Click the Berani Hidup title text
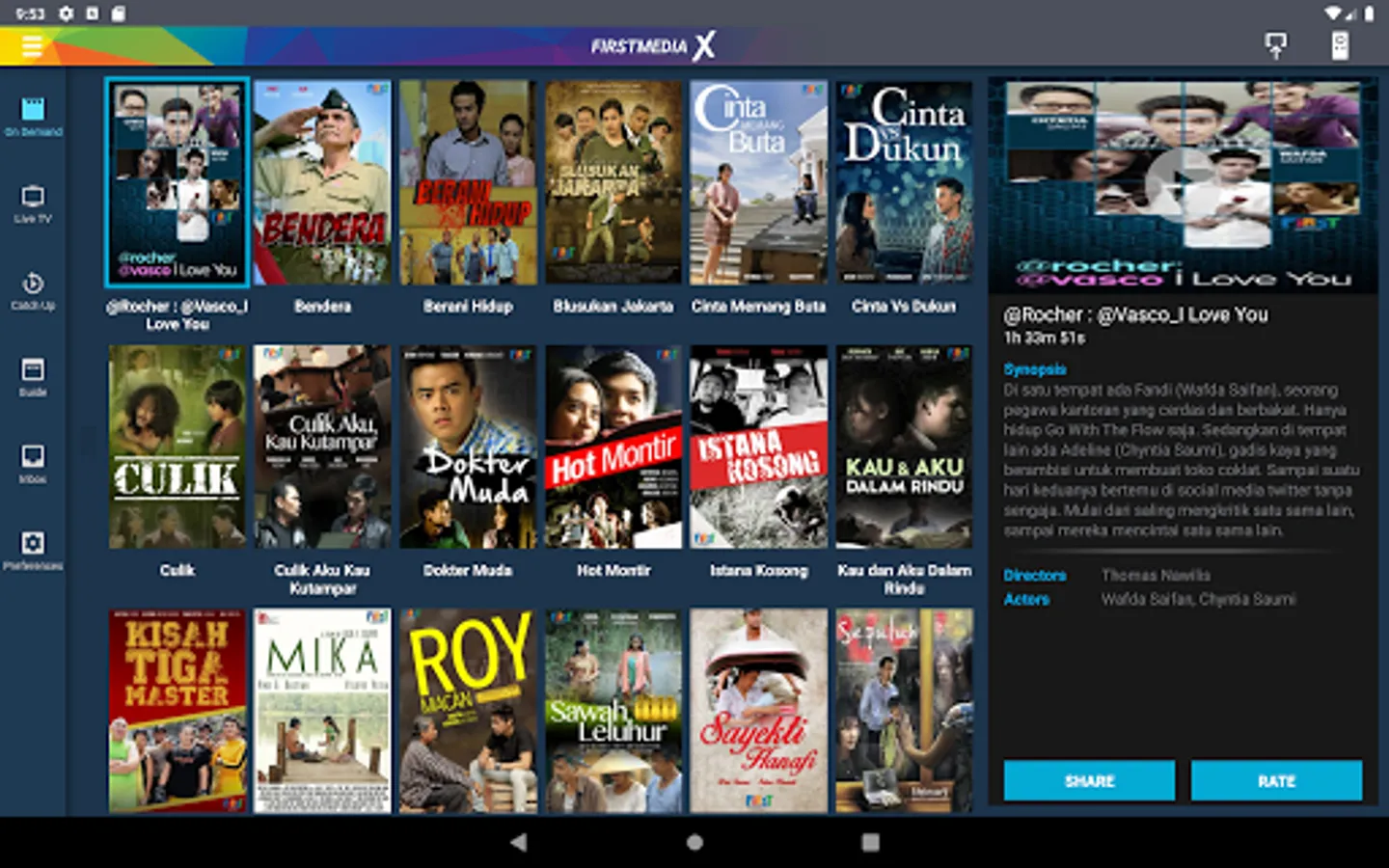 coord(468,306)
